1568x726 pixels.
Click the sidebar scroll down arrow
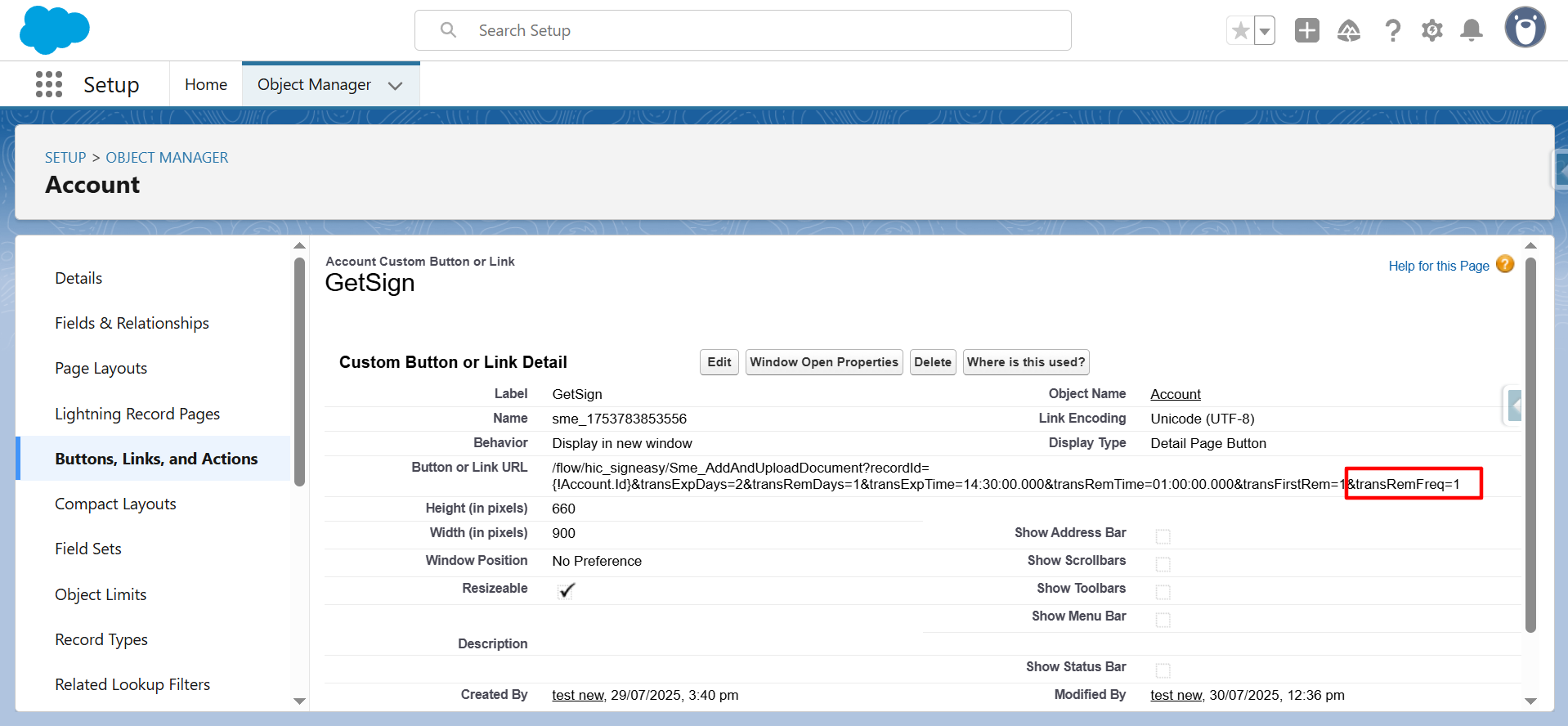coord(299,701)
